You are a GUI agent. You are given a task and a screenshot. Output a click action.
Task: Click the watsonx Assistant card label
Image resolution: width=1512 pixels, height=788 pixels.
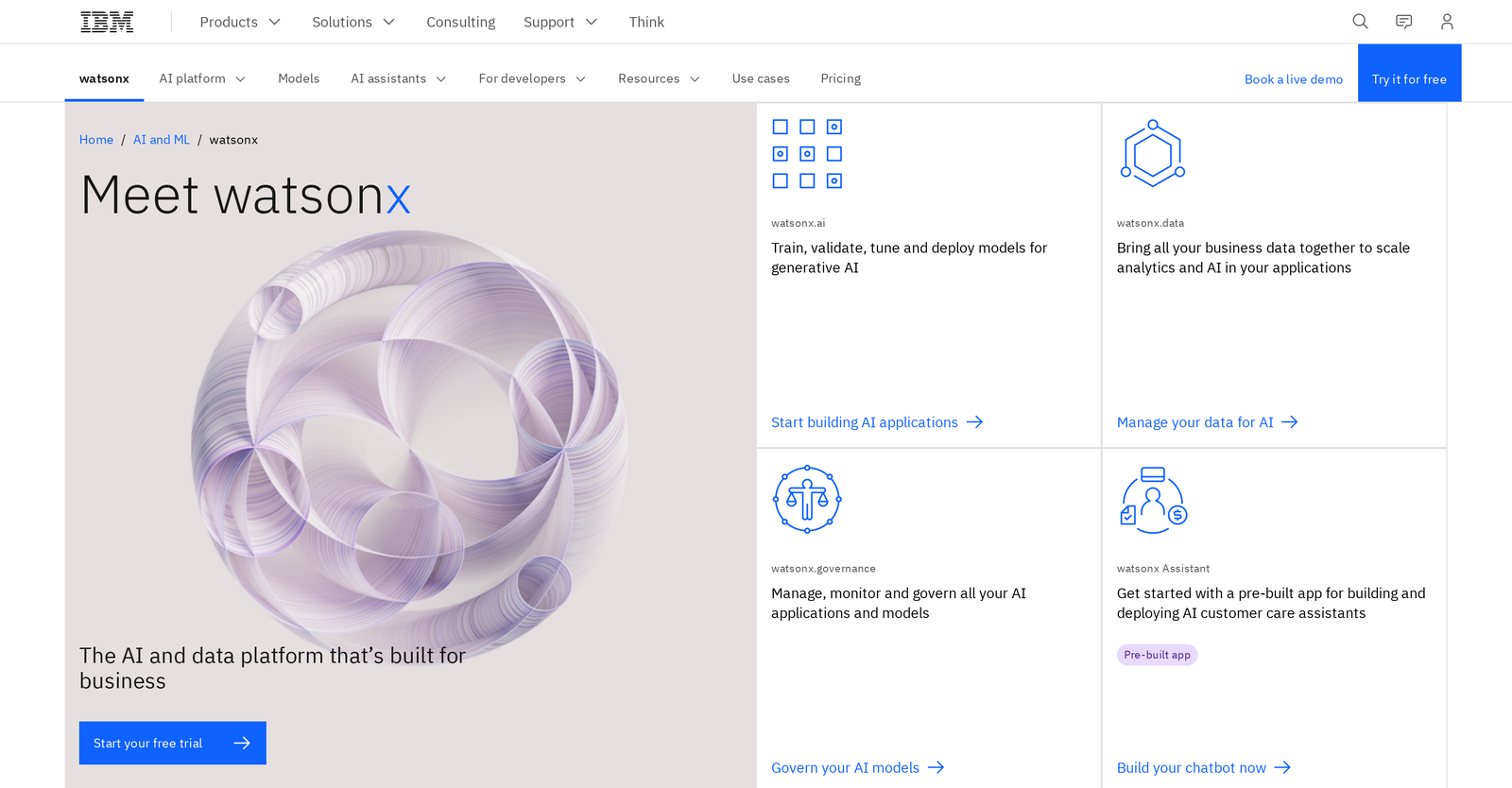[1163, 569]
